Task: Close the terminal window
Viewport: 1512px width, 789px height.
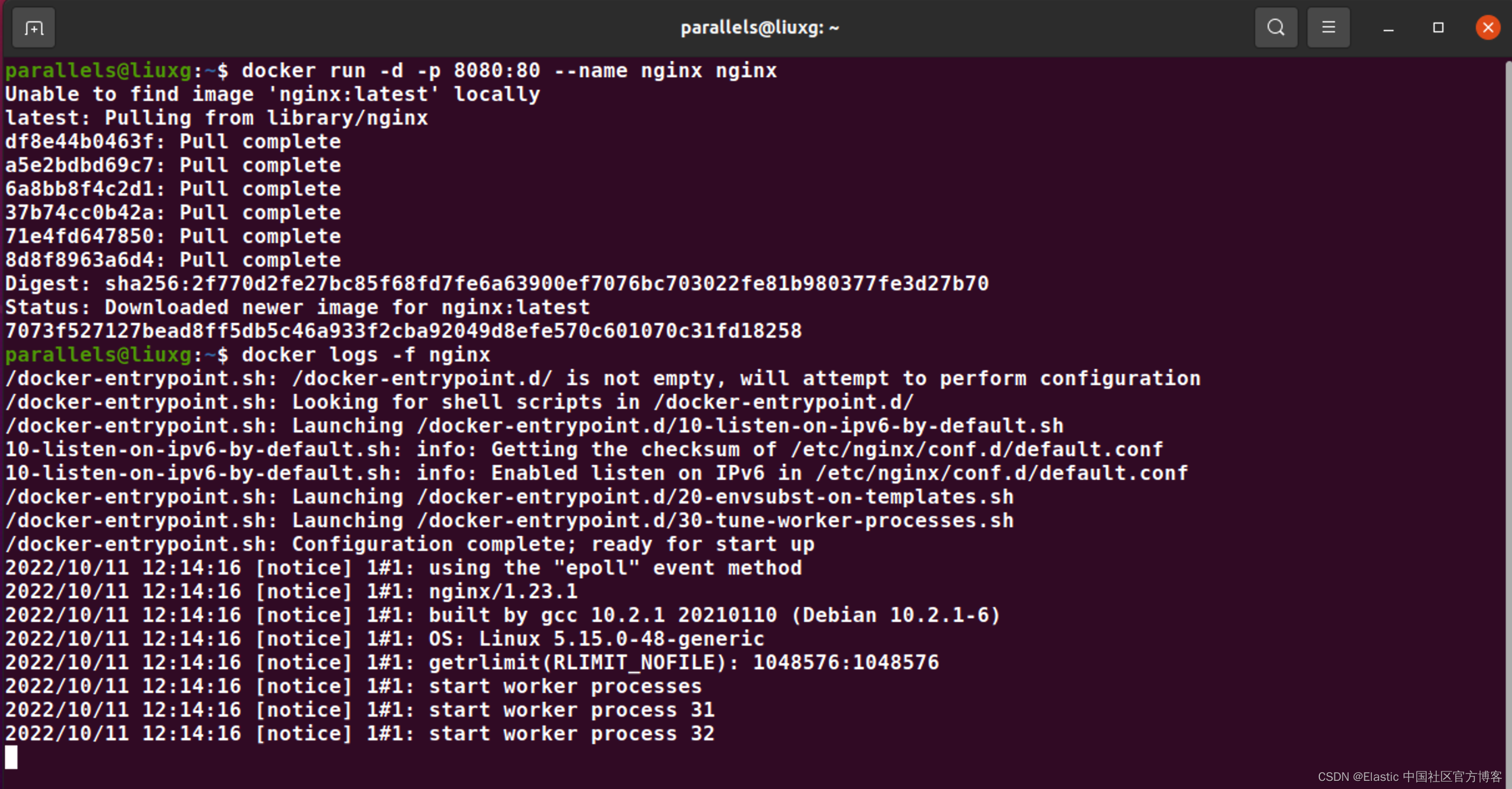Action: pyautogui.click(x=1488, y=28)
